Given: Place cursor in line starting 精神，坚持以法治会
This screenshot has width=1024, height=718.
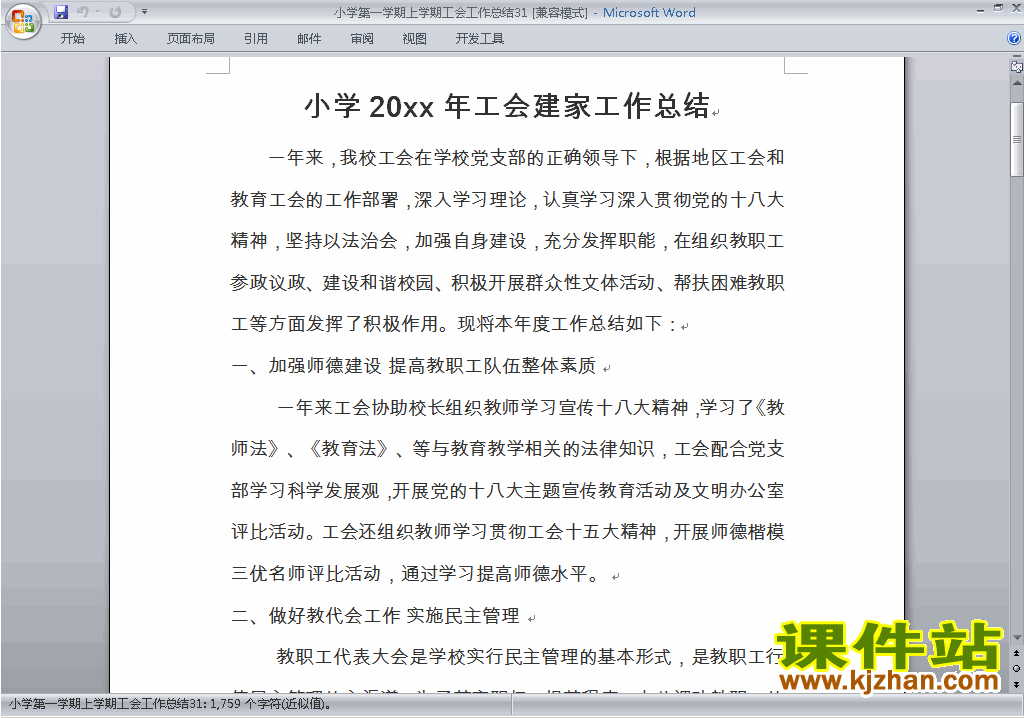Looking at the screenshot, I should coord(507,241).
